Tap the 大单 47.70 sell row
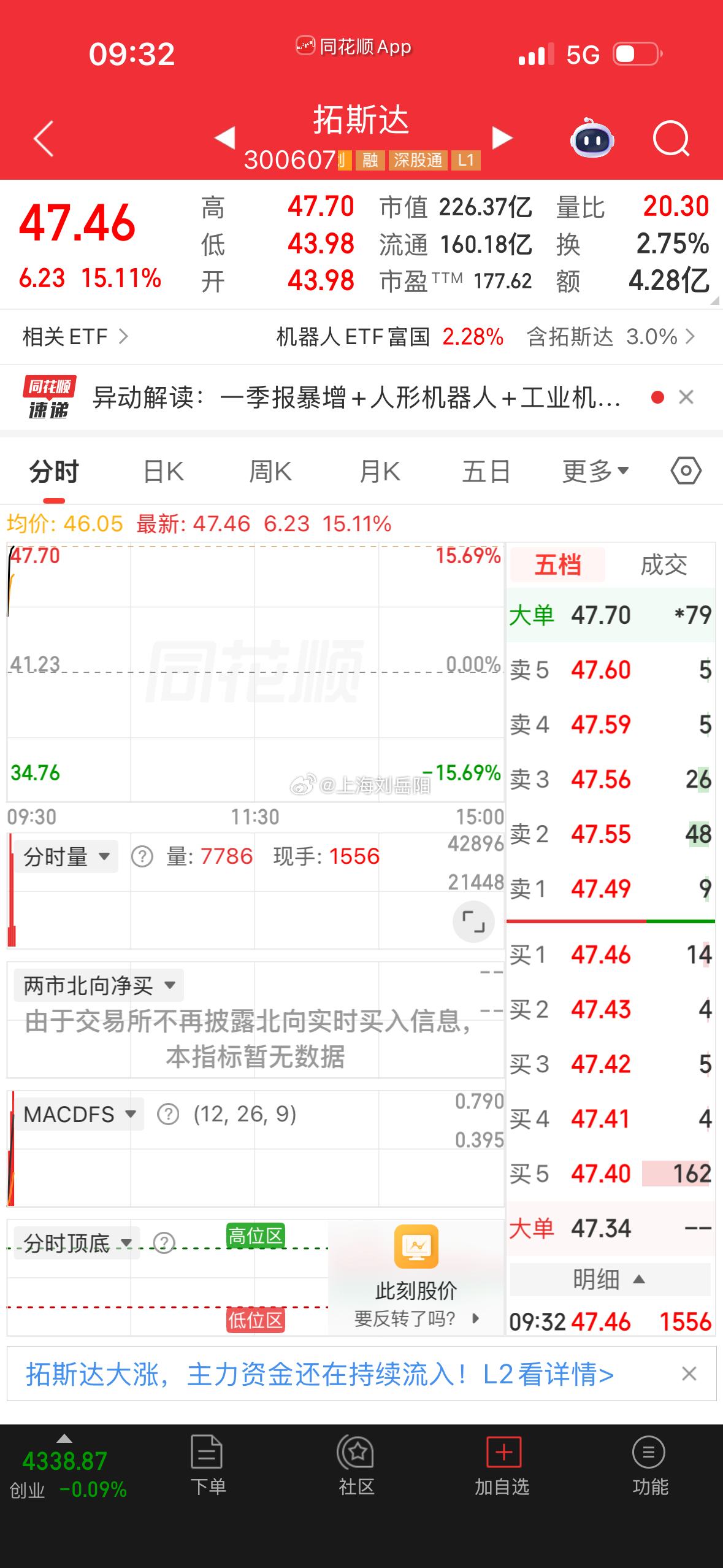This screenshot has height=1568, width=723. 610,615
